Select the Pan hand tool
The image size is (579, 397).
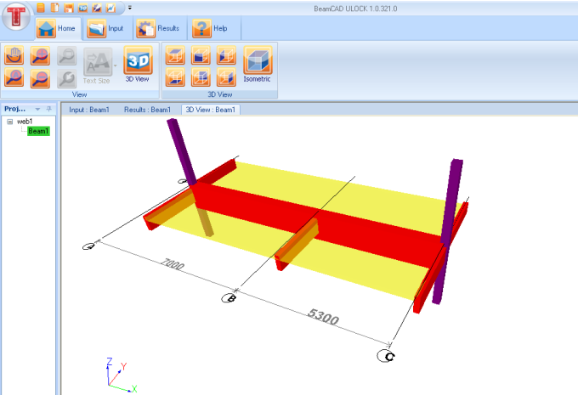point(14,55)
